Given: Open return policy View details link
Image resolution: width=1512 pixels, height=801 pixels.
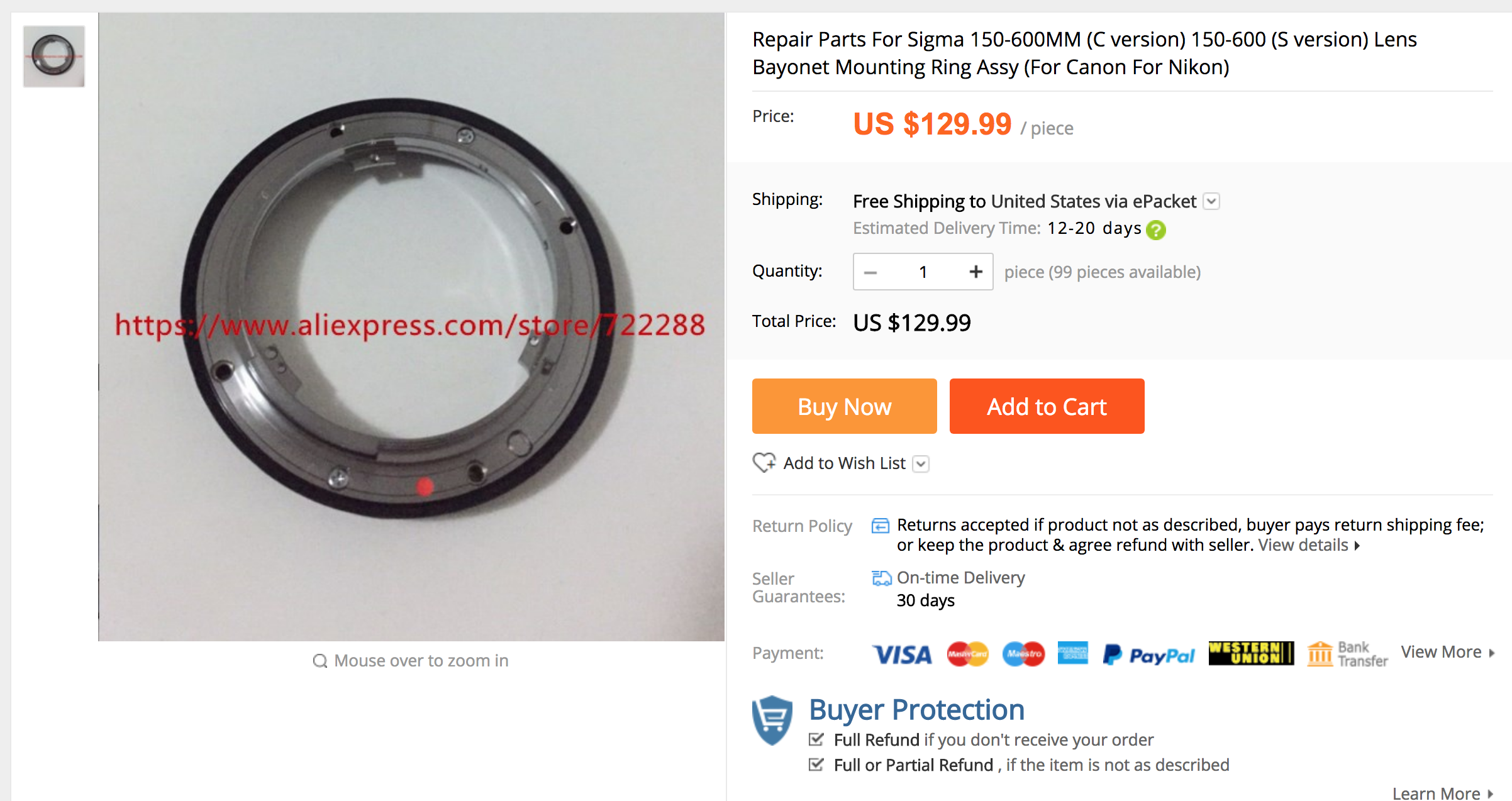Looking at the screenshot, I should (x=1308, y=545).
